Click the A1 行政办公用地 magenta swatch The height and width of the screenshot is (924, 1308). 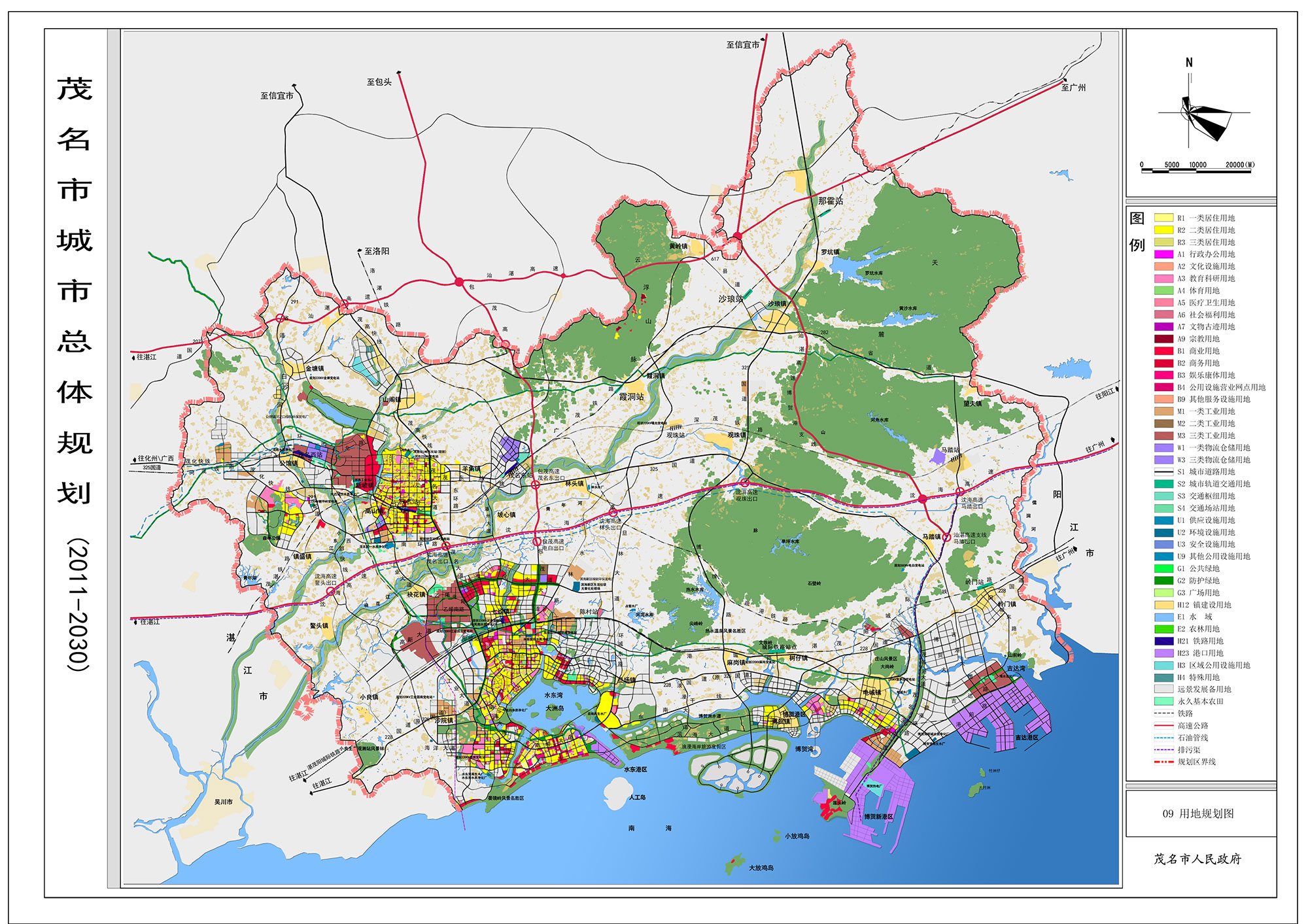tap(1163, 254)
